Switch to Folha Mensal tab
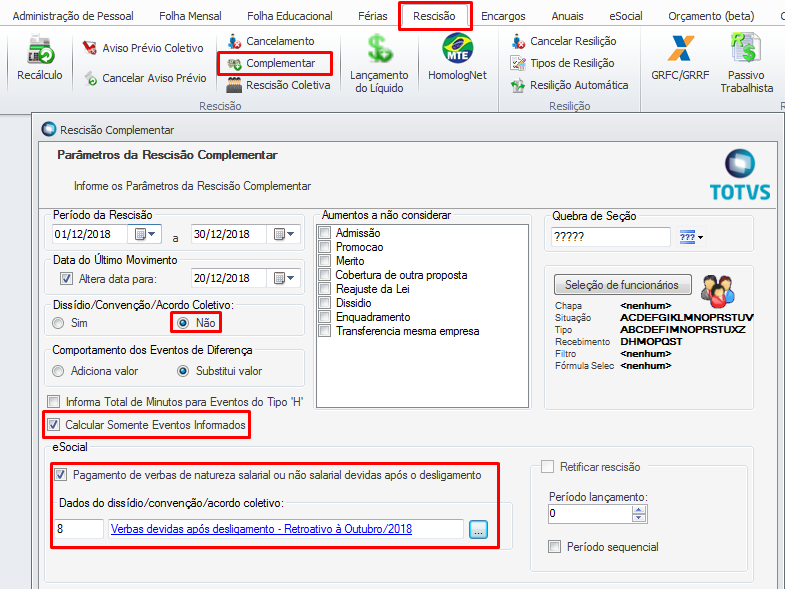The height and width of the screenshot is (589, 785). pos(190,16)
